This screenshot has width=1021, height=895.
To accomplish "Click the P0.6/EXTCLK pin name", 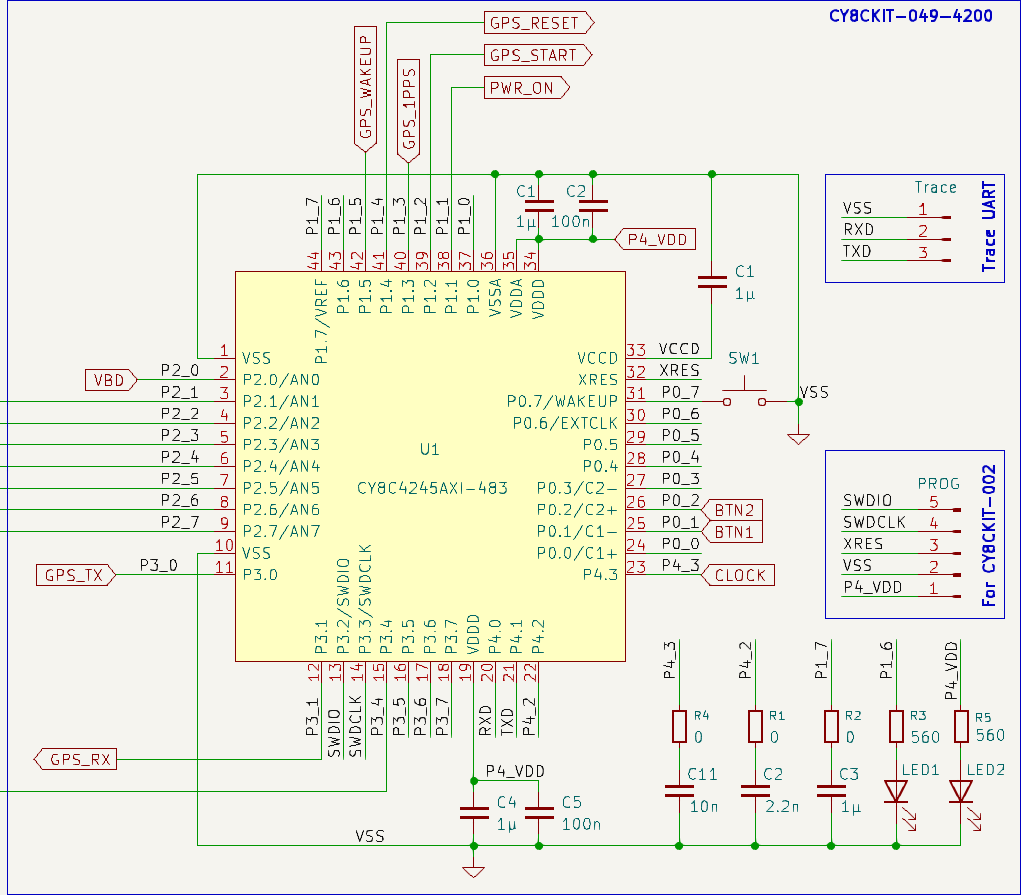I will (x=565, y=423).
